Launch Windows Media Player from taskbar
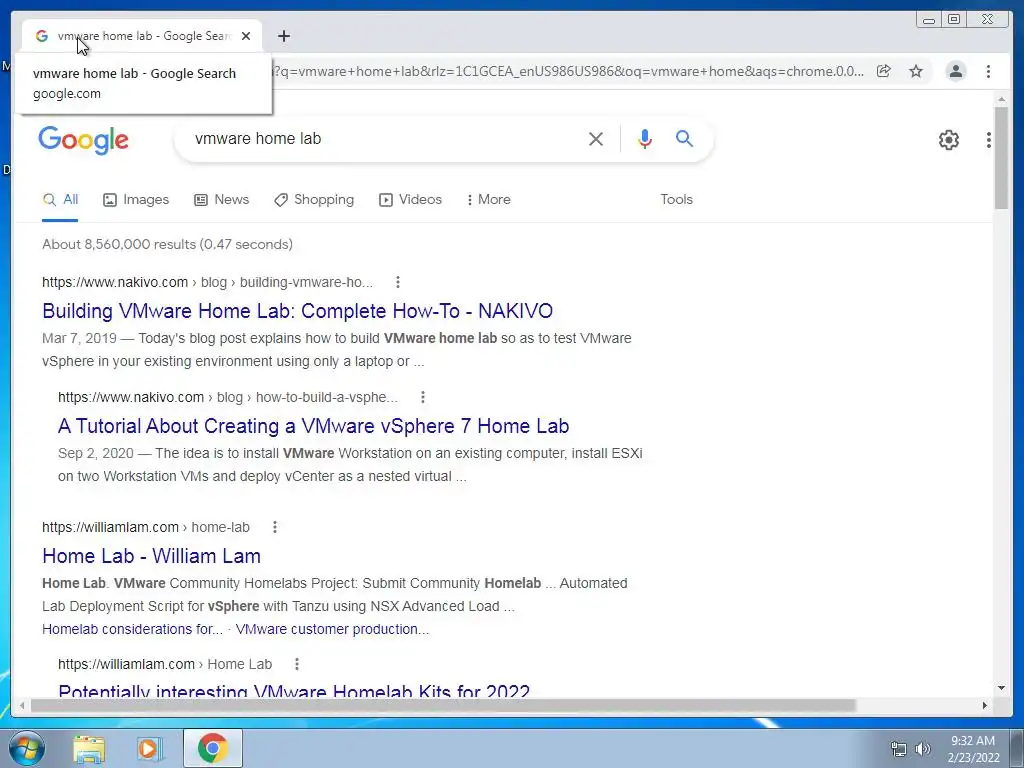The image size is (1024, 768). (x=149, y=748)
